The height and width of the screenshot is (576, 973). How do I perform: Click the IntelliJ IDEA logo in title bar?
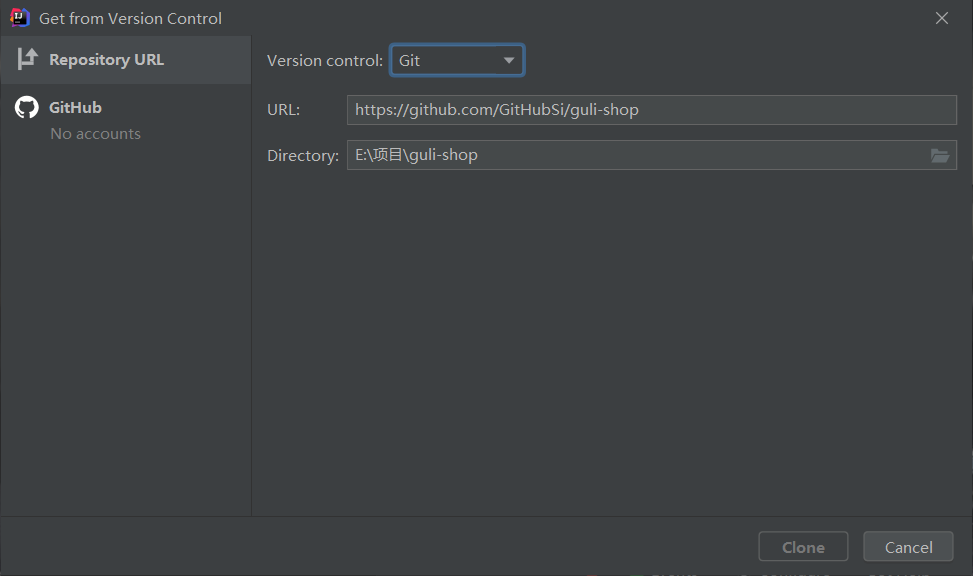[x=20, y=18]
